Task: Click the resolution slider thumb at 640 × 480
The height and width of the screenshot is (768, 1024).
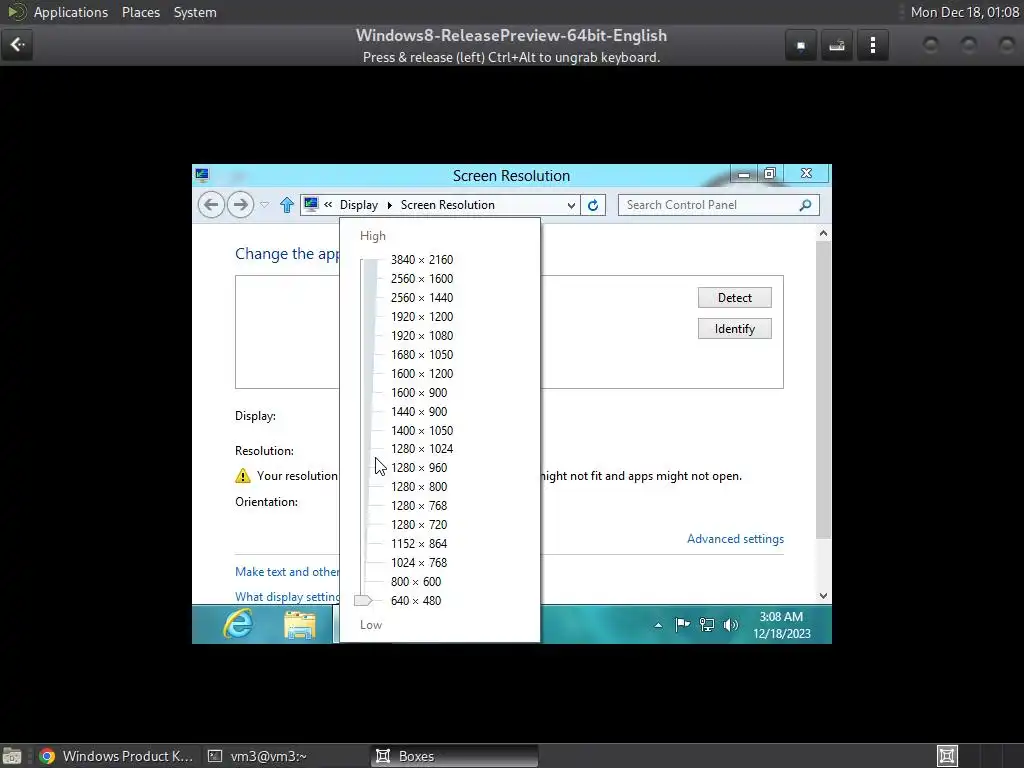Action: 363,600
